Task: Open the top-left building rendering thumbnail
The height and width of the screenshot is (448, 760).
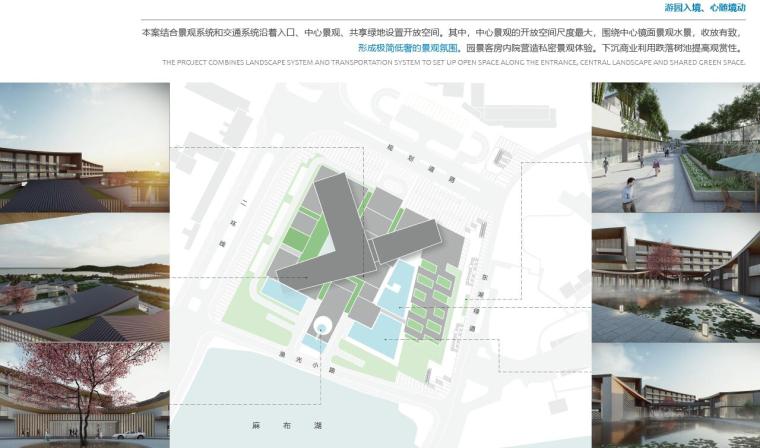Action: [85, 146]
